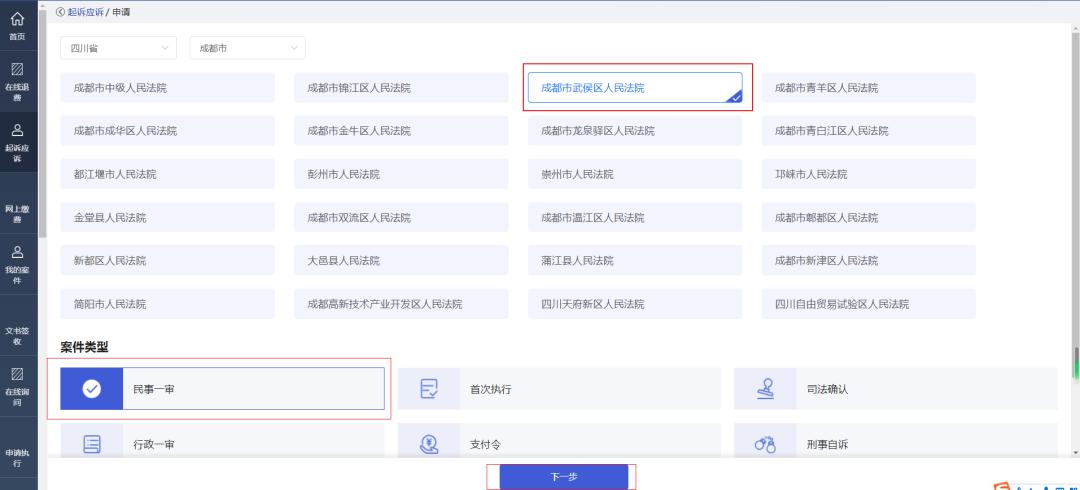Select the 刑事自诉 handcuffs icon
Viewport: 1080px width, 490px height.
[x=765, y=445]
